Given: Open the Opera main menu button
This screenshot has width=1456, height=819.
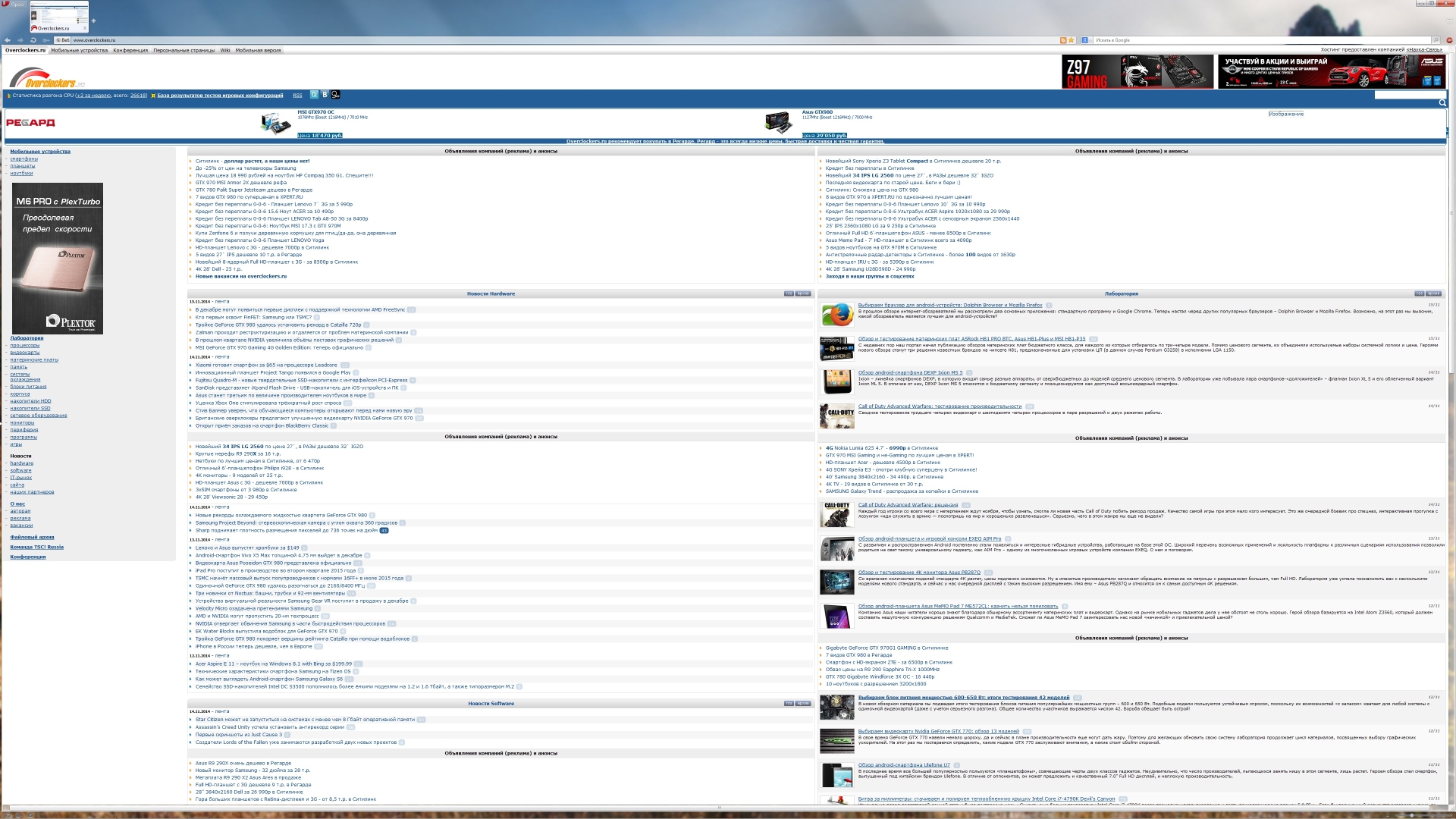Looking at the screenshot, I should point(11,4).
